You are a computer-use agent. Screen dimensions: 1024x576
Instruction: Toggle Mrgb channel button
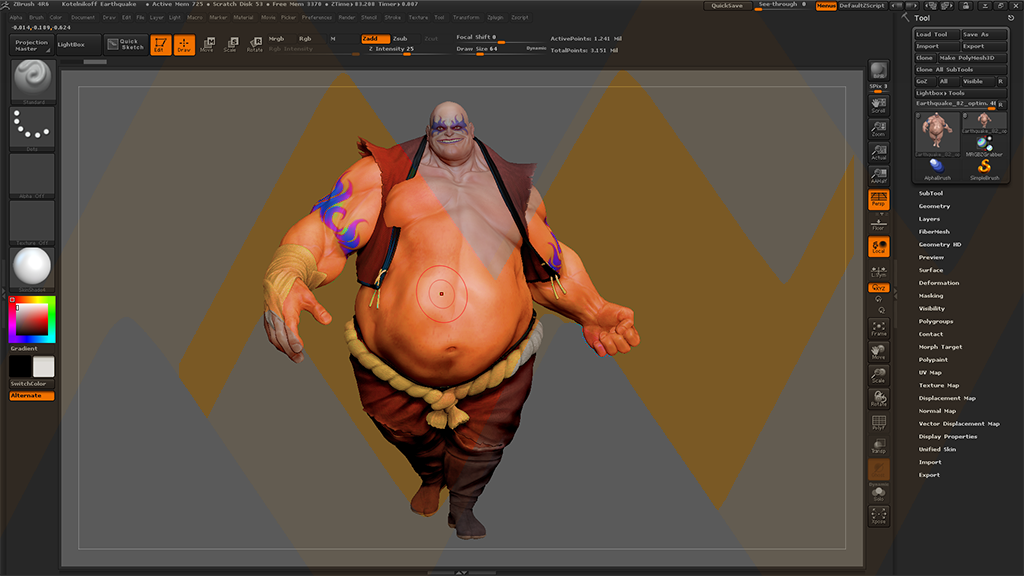click(x=280, y=39)
